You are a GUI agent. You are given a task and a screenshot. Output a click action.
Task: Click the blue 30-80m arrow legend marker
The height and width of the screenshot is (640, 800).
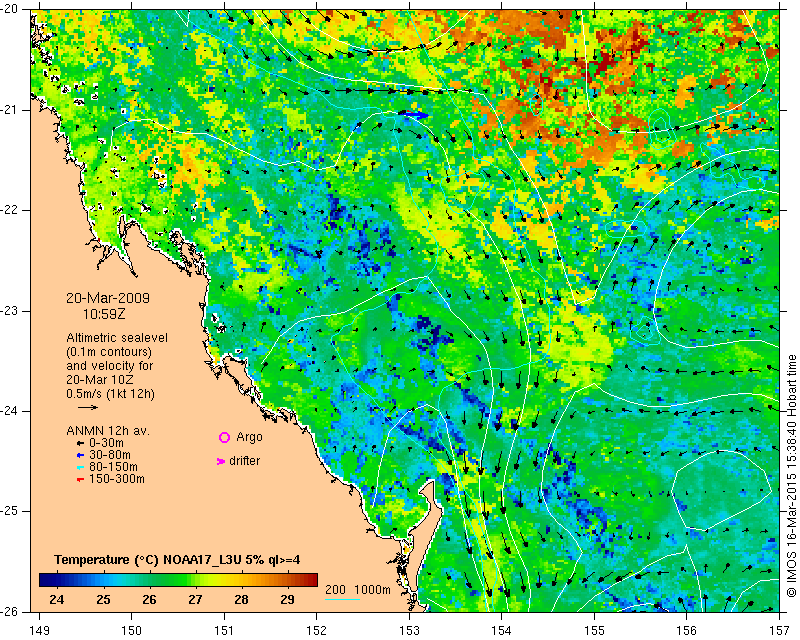[80, 455]
